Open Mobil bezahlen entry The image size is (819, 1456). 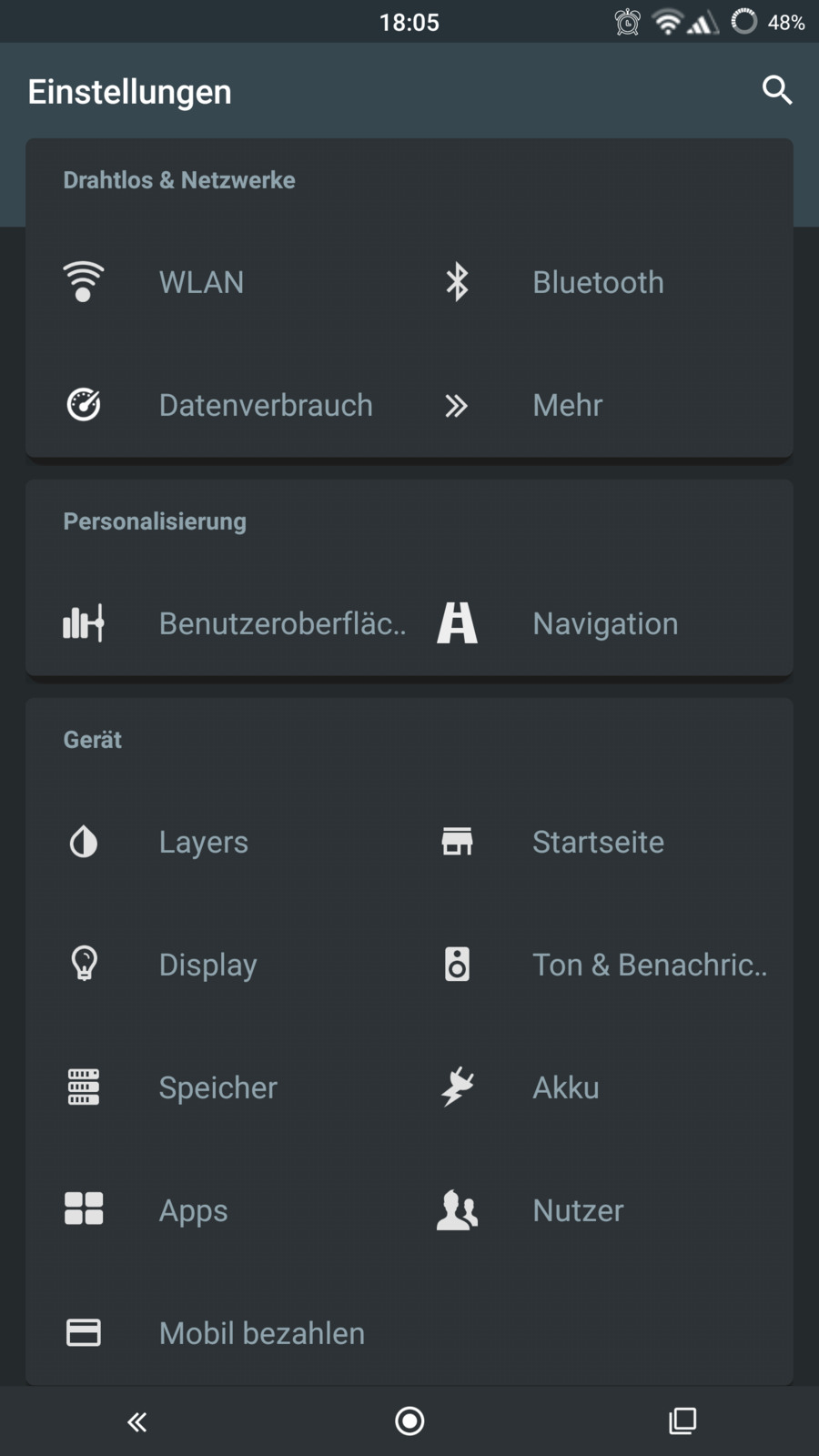pos(261,1333)
